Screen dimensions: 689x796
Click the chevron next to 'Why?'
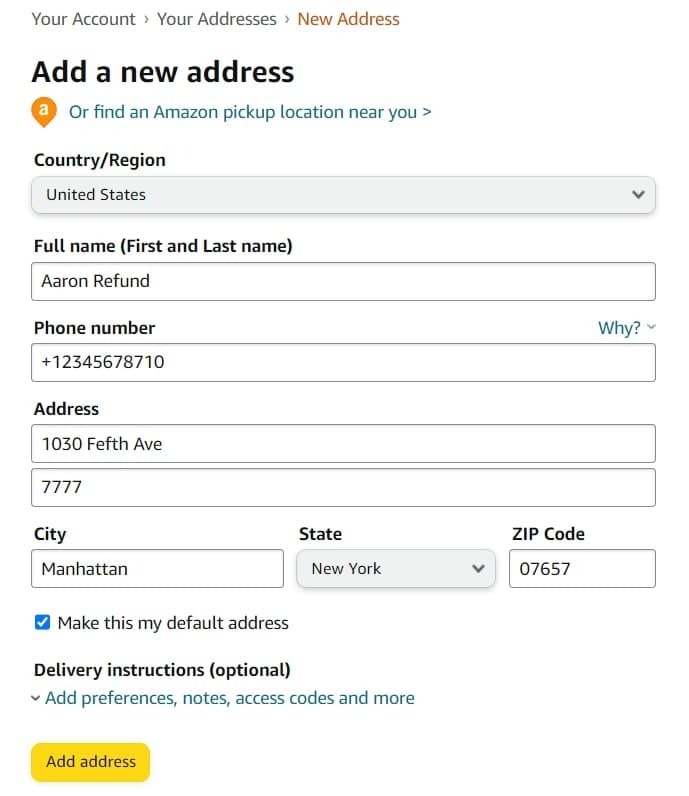tap(651, 327)
